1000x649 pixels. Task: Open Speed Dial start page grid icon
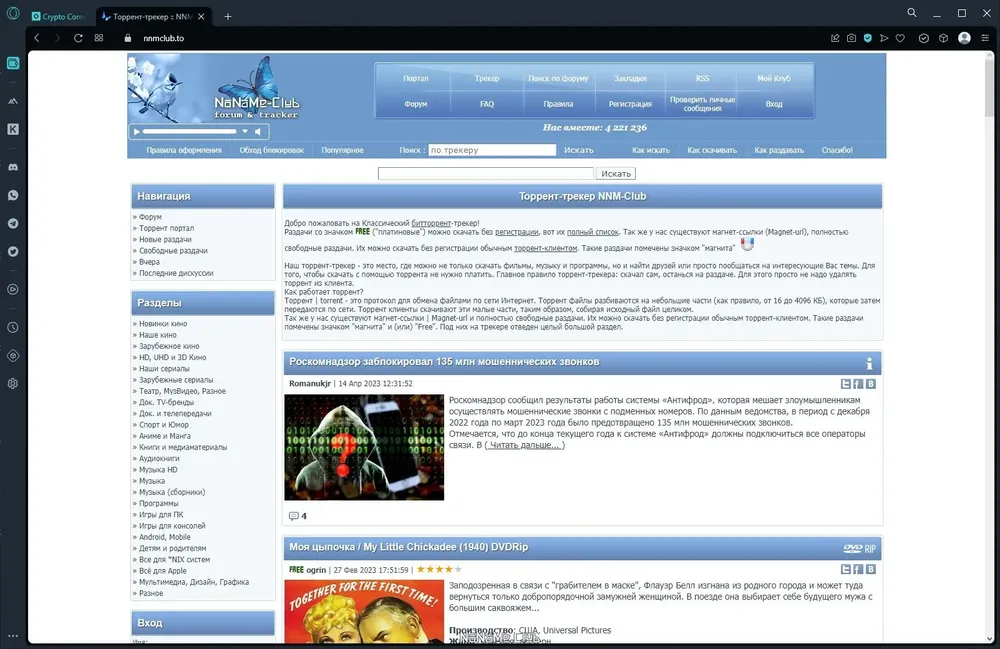pyautogui.click(x=99, y=38)
